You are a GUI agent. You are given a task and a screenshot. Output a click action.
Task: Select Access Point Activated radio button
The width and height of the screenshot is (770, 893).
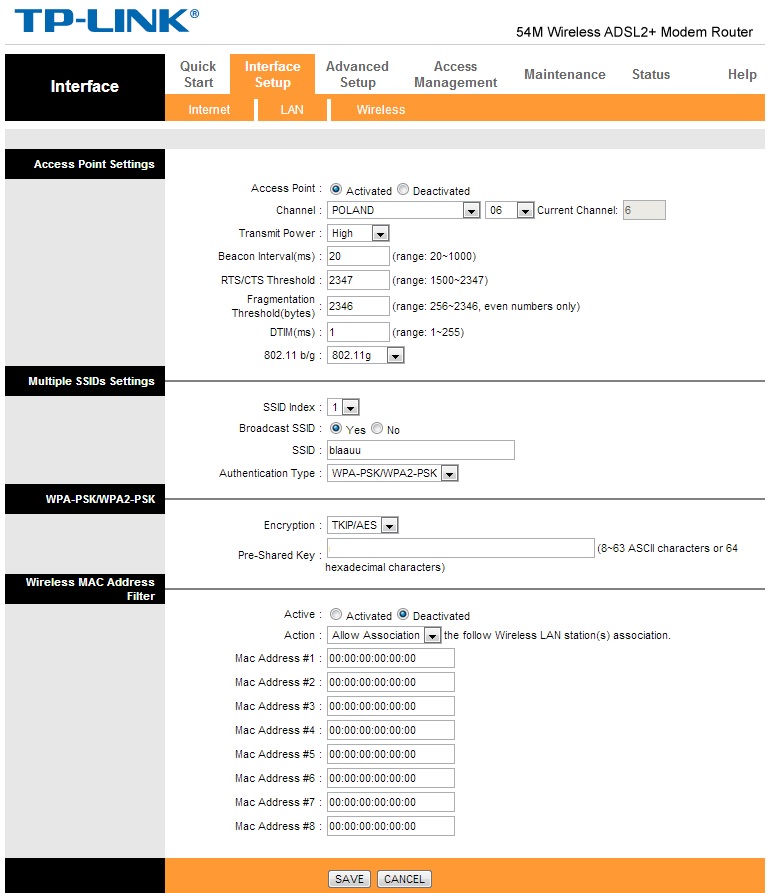point(336,189)
